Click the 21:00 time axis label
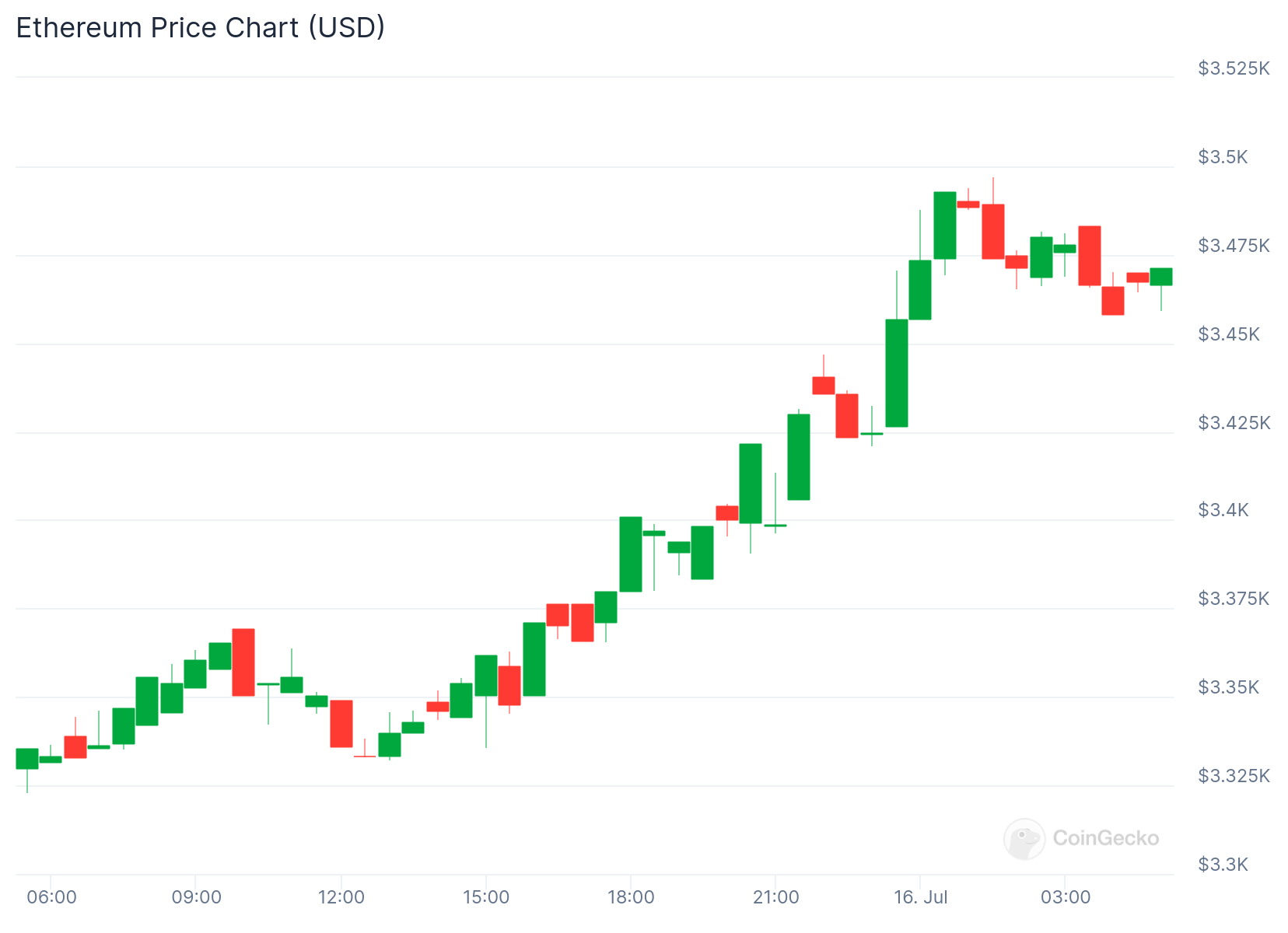Screen dimensions: 1288x933 tap(775, 897)
